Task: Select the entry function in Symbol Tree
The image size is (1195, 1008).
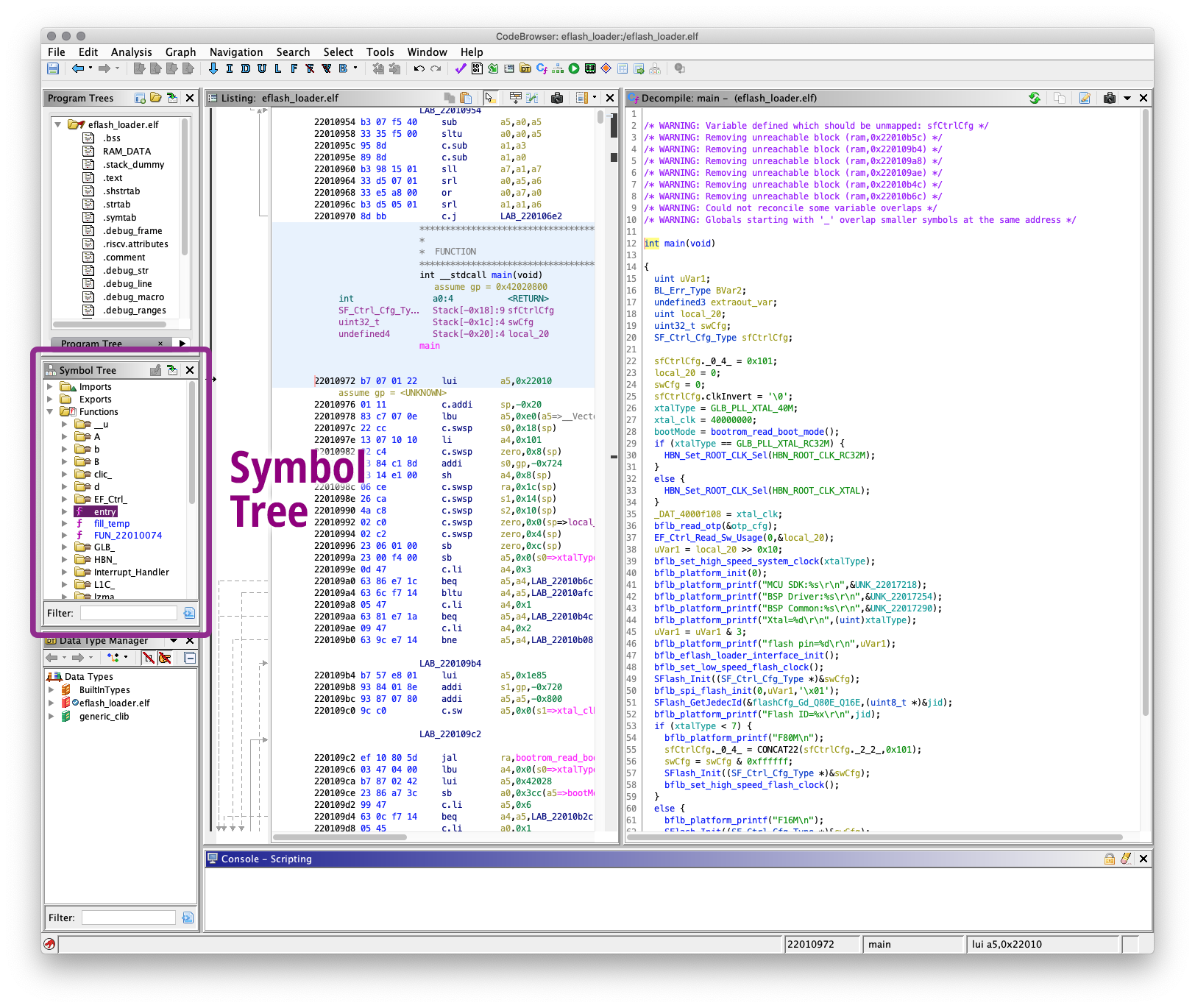Action: (104, 512)
